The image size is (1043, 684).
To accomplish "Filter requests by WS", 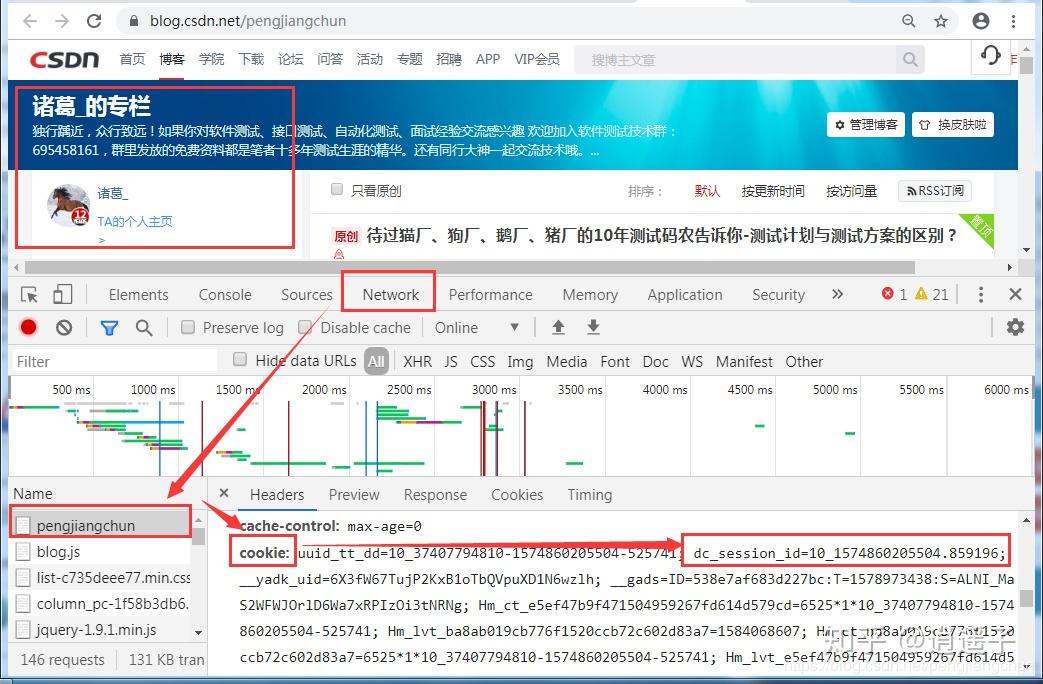I will (x=692, y=361).
